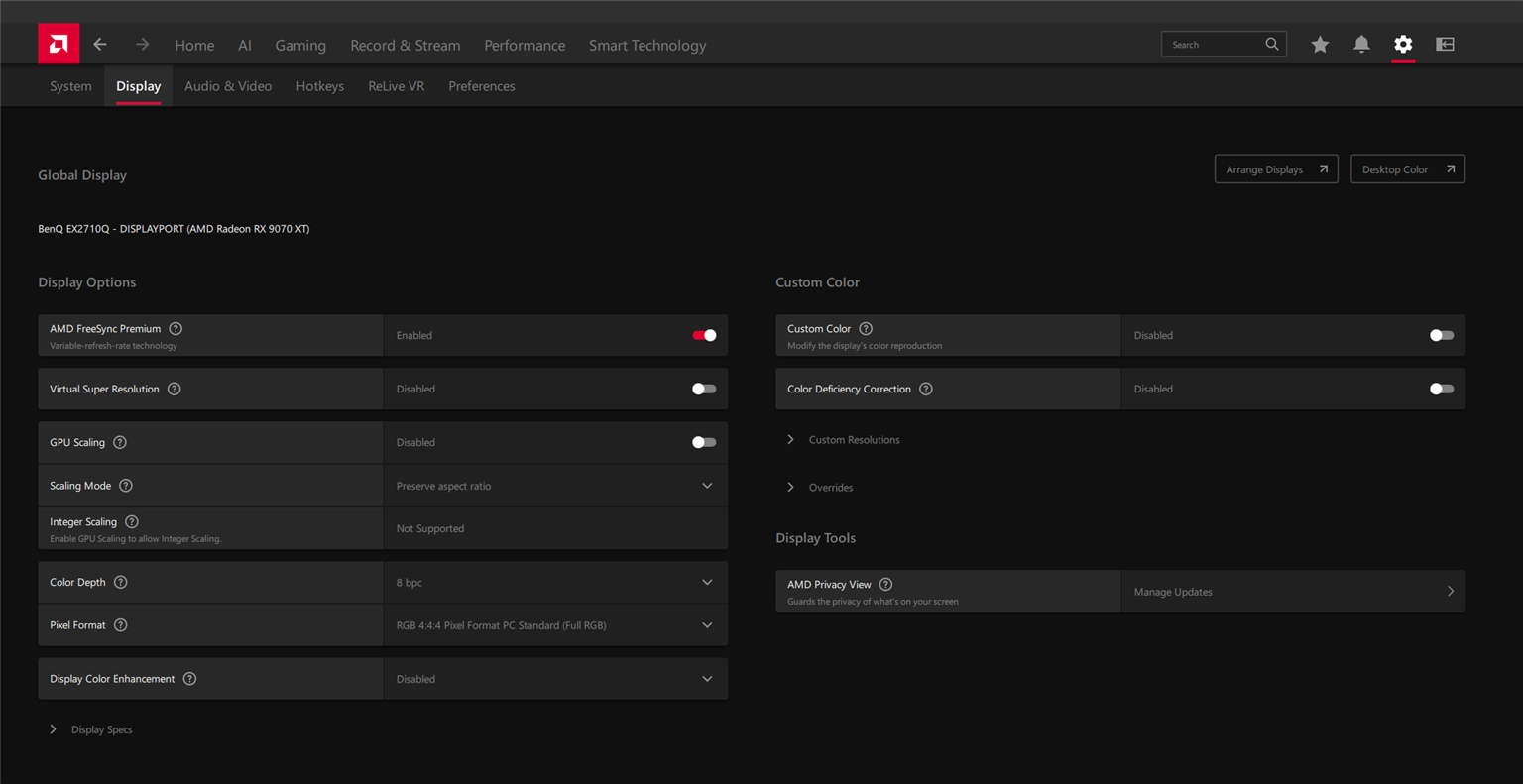Enable Color Deficiency Correction toggle
Image resolution: width=1523 pixels, height=784 pixels.
tap(1442, 389)
